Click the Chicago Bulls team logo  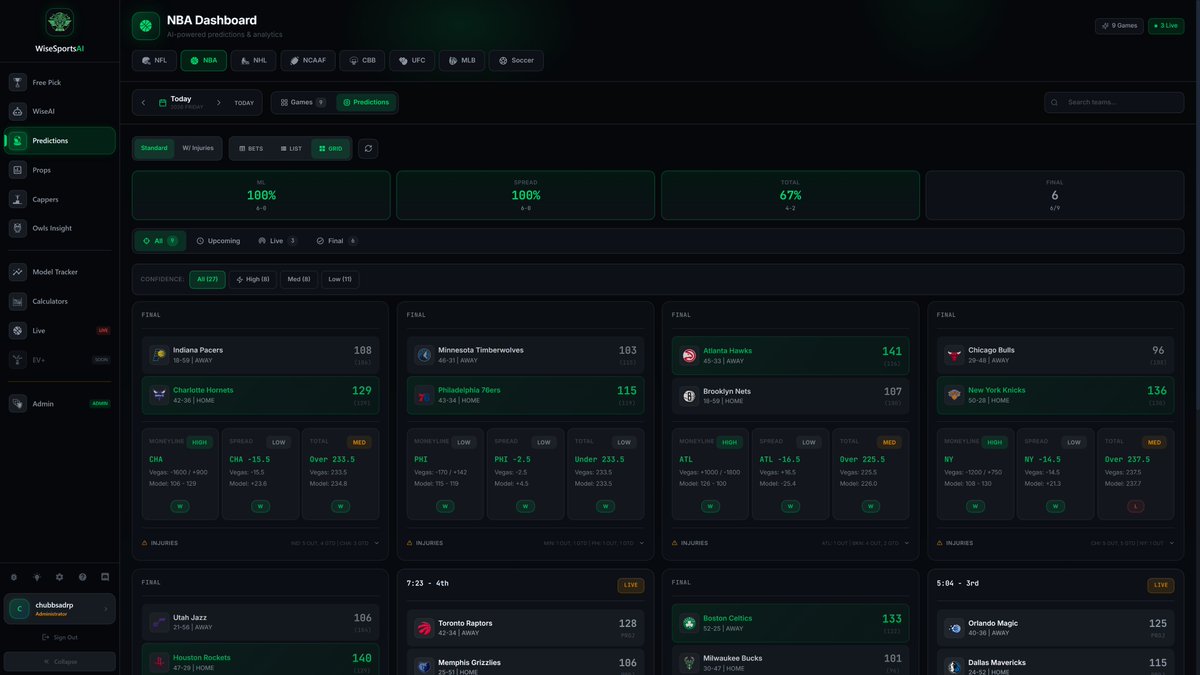click(954, 355)
